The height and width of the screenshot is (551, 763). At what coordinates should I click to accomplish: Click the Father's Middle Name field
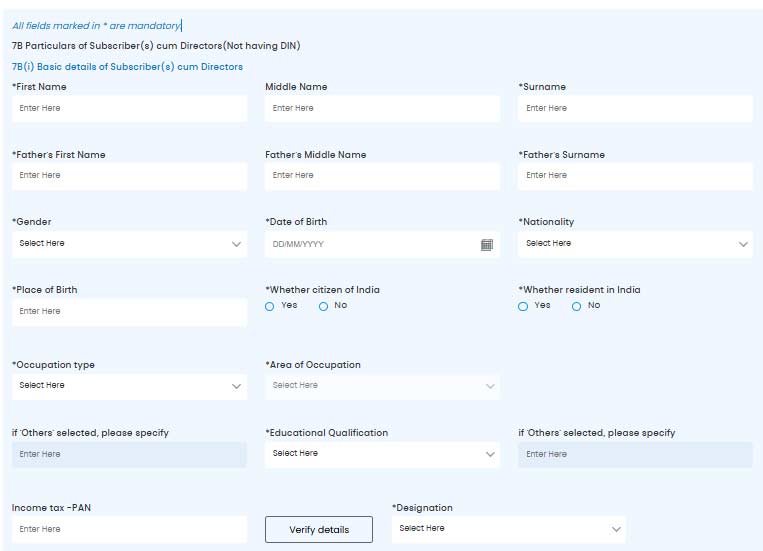[x=382, y=176]
